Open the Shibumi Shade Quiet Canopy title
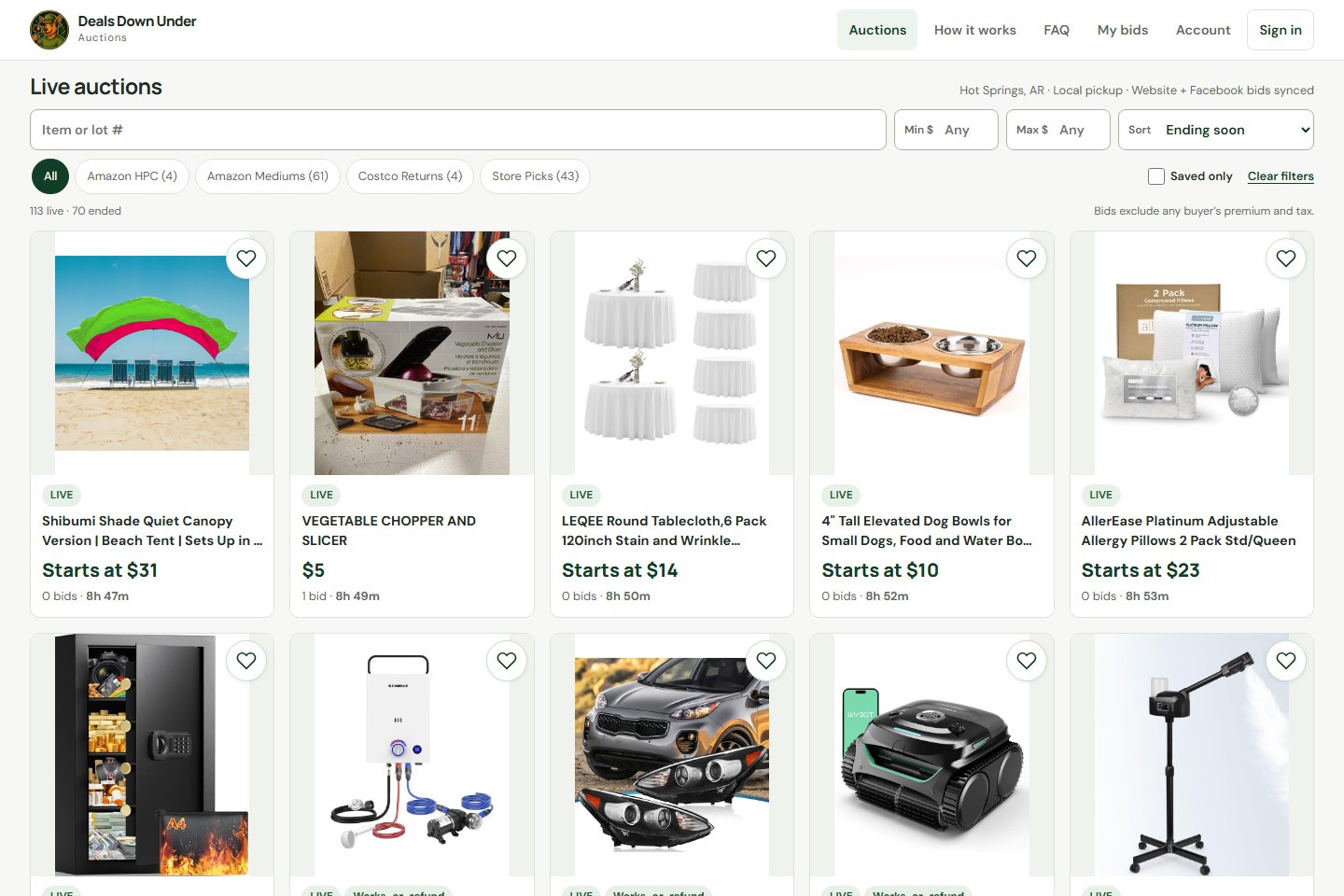Viewport: 1344px width, 896px height. [152, 531]
